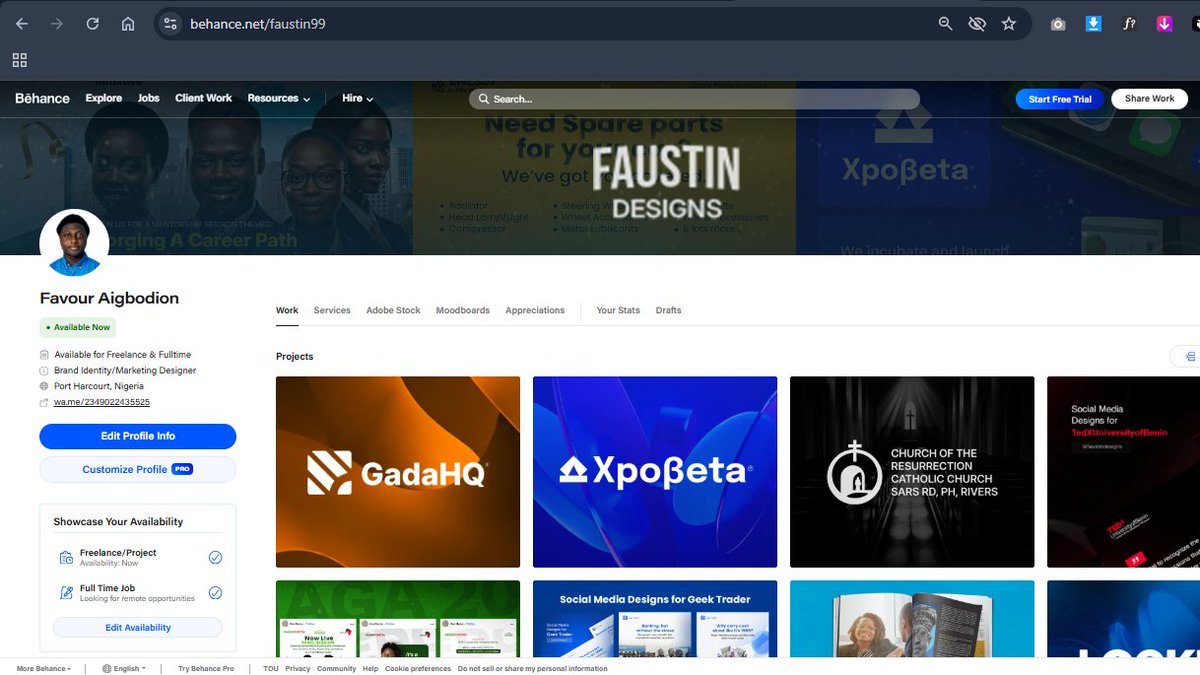Select the Work tab

pyautogui.click(x=287, y=310)
